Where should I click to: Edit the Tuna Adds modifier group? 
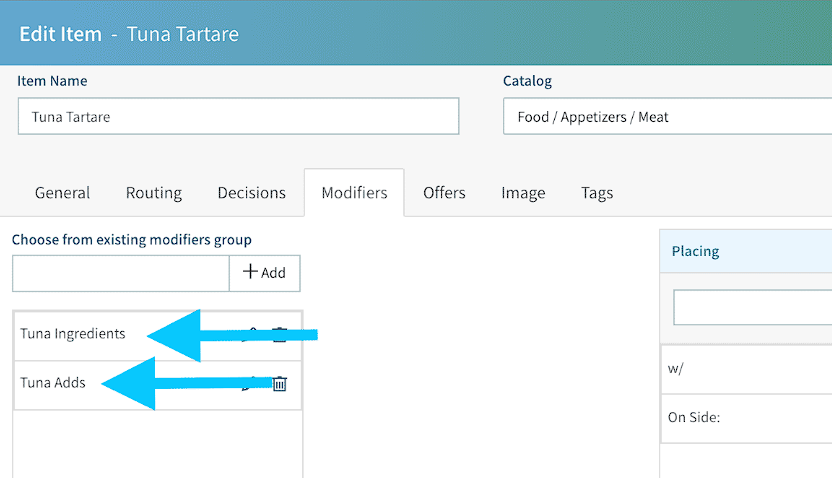tap(253, 384)
